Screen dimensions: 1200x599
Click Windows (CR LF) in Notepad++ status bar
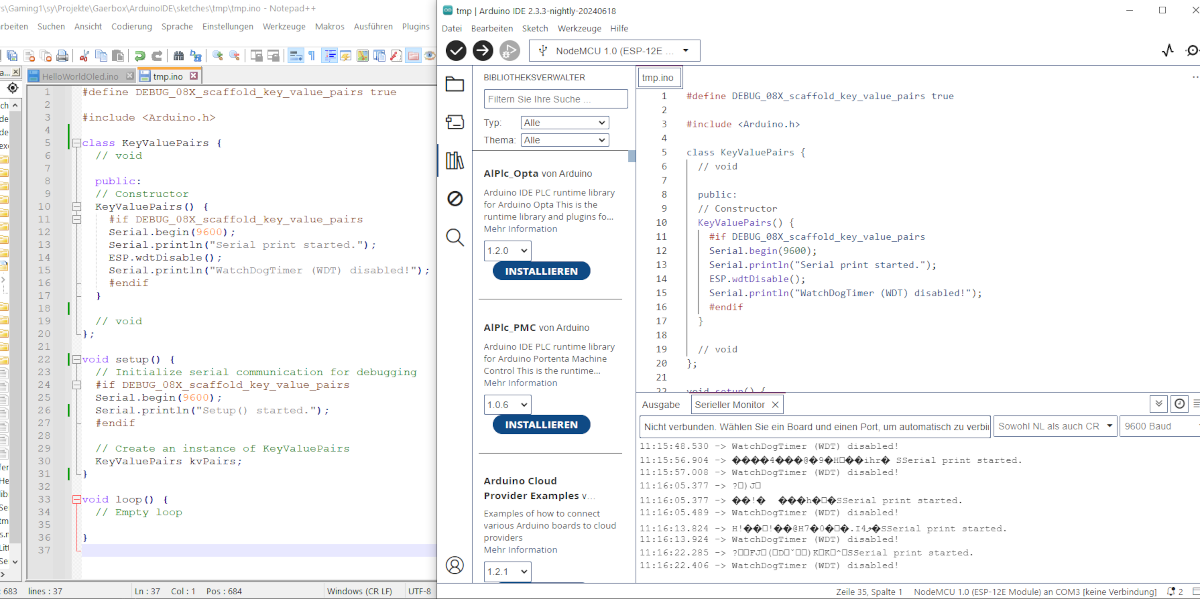pos(359,591)
